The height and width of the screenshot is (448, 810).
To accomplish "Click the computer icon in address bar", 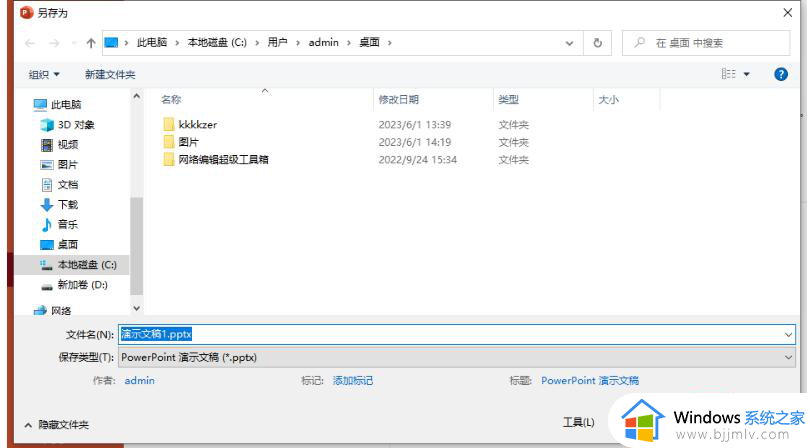I will [111, 43].
